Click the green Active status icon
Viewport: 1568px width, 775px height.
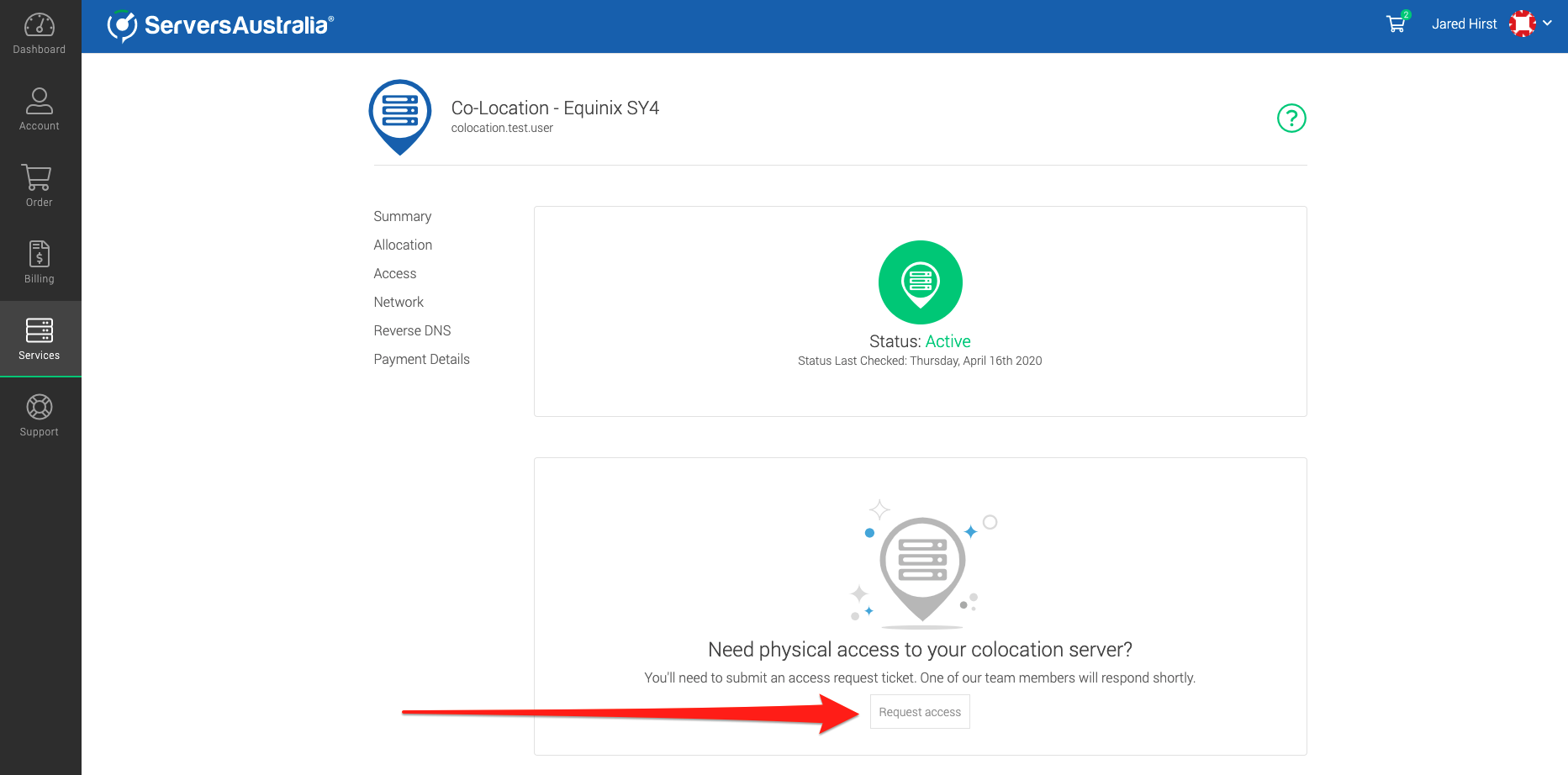click(x=920, y=282)
